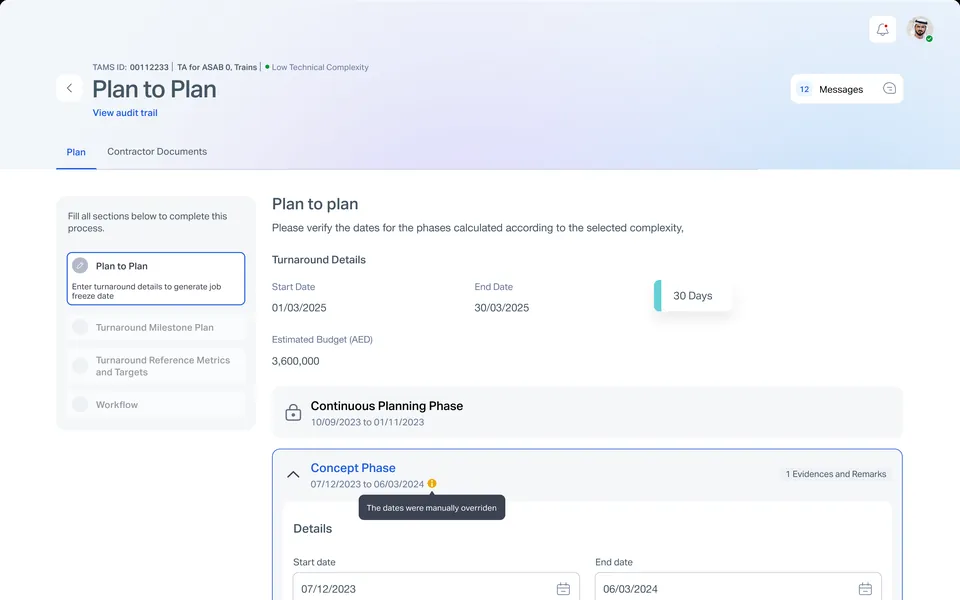
Task: Click the pencil icon on Plan to Plan step
Action: (x=80, y=266)
